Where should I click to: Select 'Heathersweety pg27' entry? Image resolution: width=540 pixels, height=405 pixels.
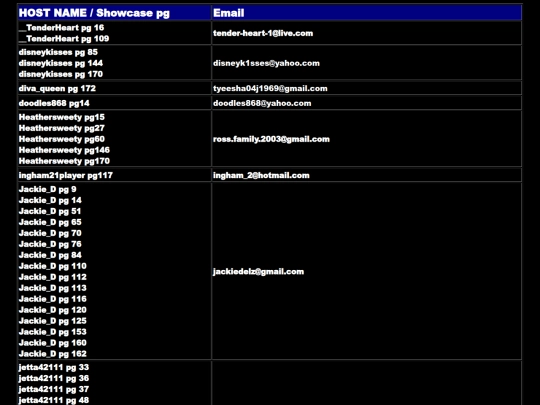coord(62,128)
